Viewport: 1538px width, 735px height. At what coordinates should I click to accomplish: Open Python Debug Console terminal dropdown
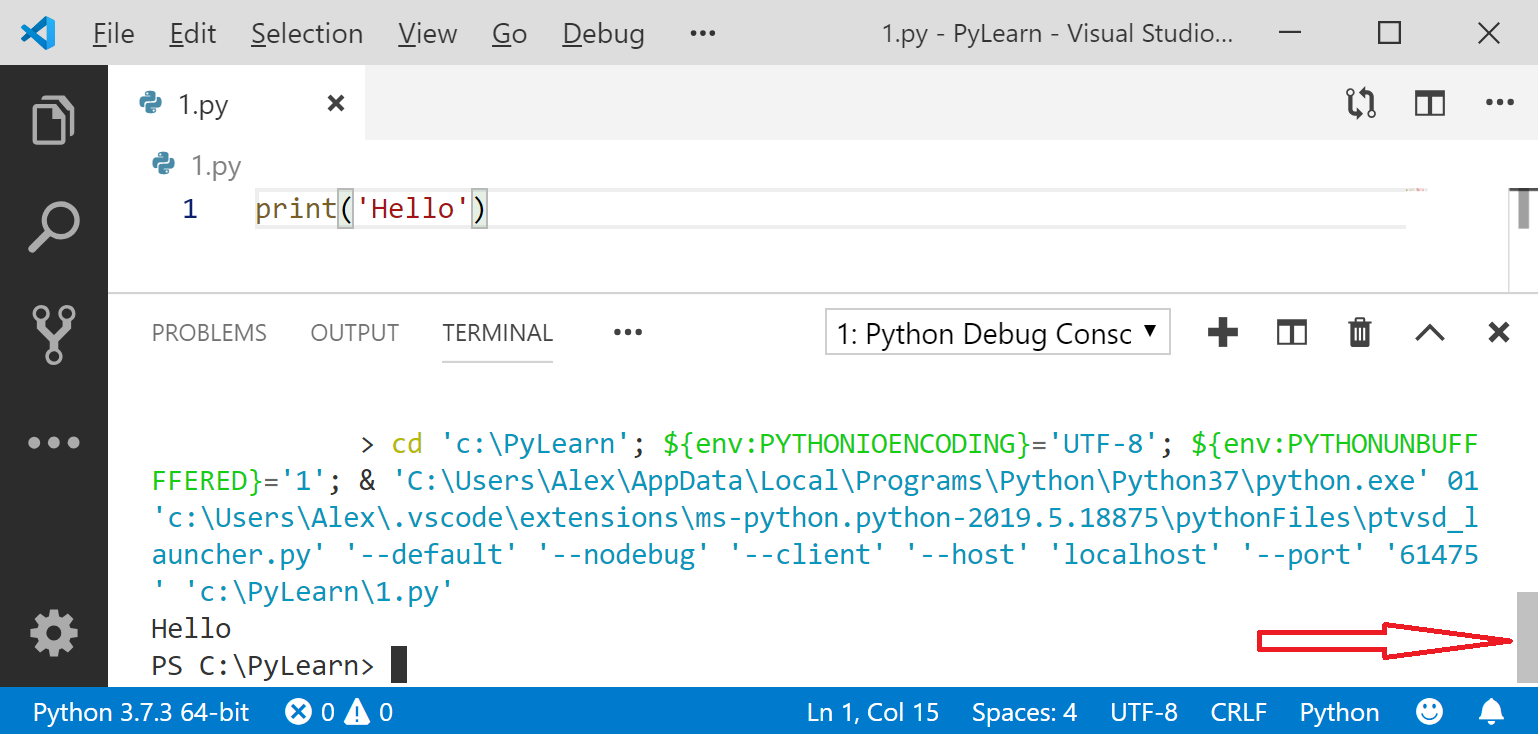point(998,333)
